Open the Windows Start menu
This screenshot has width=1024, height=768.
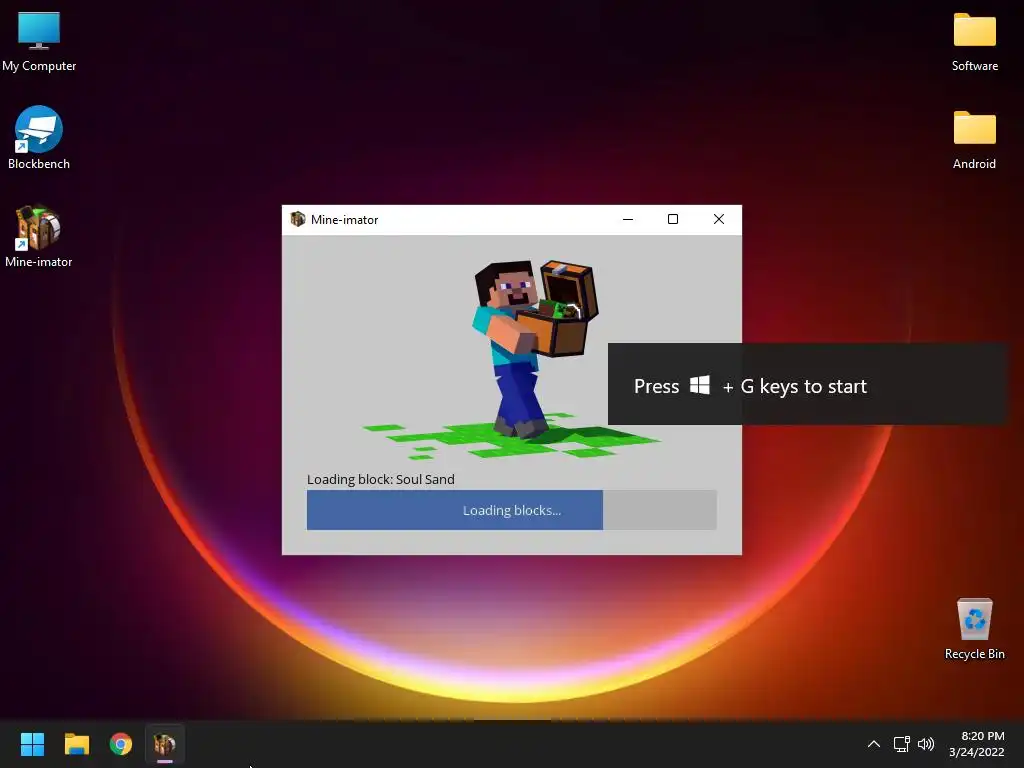32,744
